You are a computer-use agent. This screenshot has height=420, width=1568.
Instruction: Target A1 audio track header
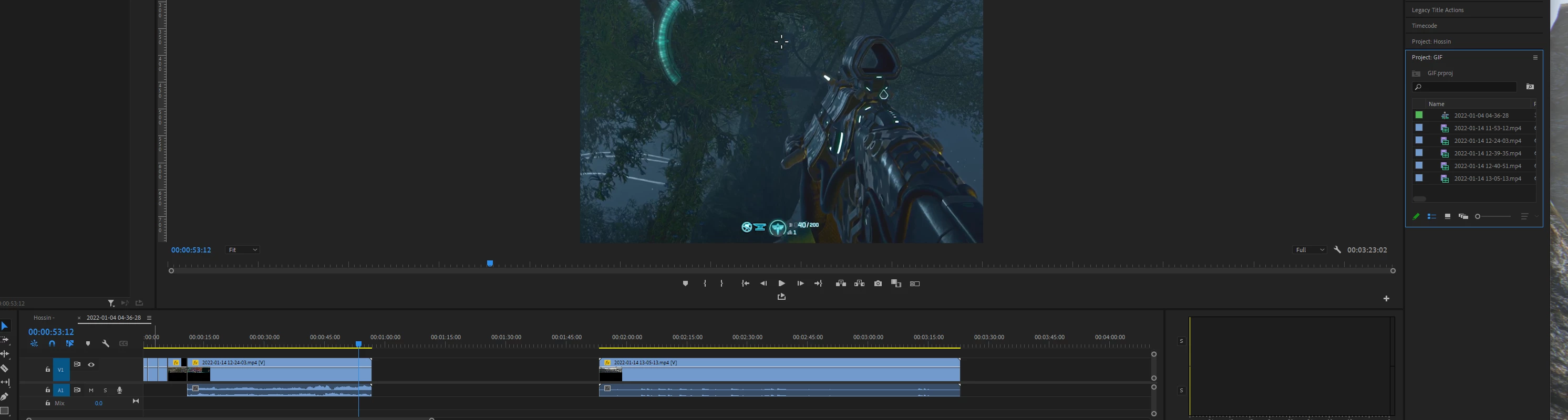(61, 390)
